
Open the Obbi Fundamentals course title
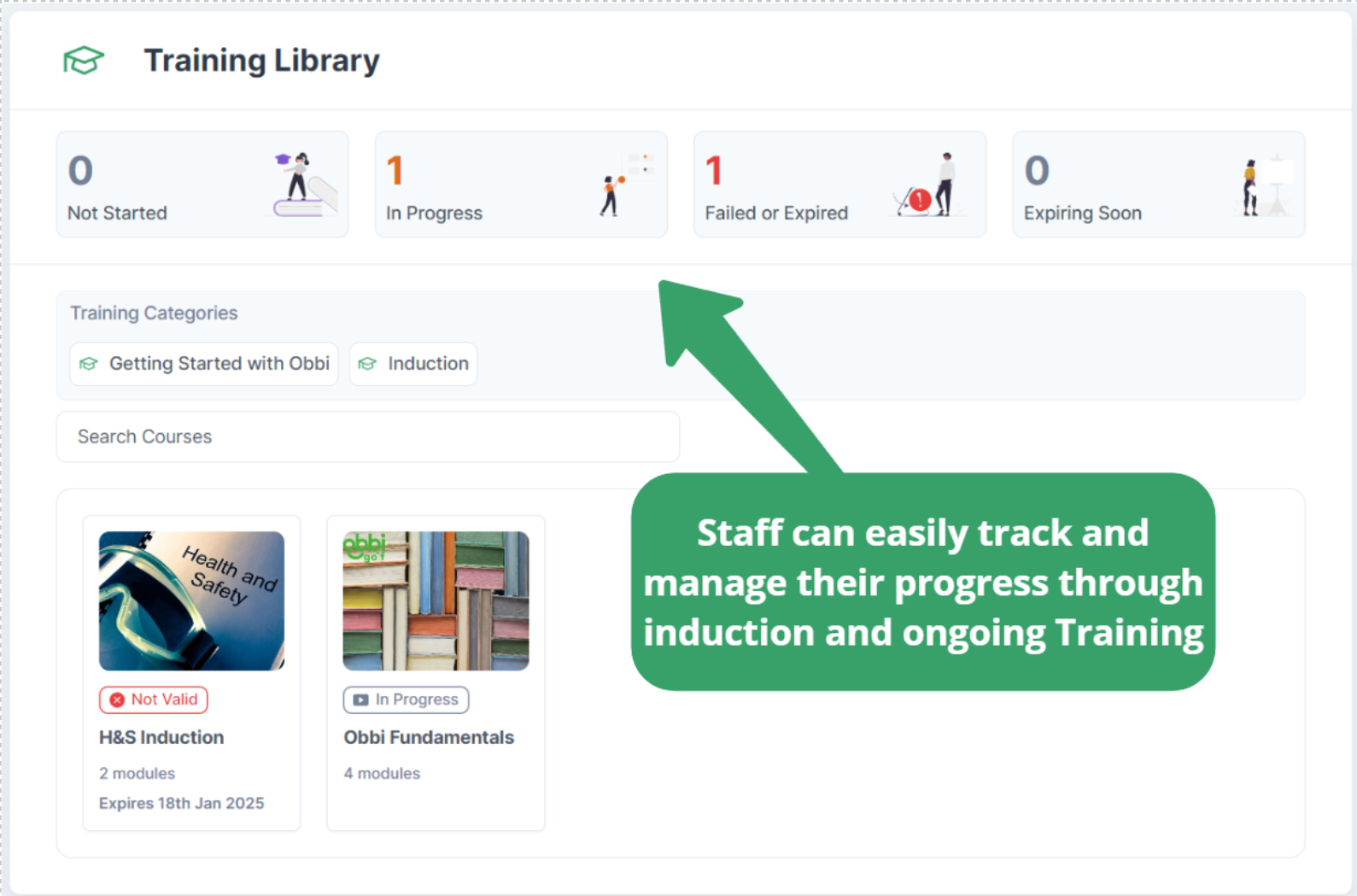[429, 737]
